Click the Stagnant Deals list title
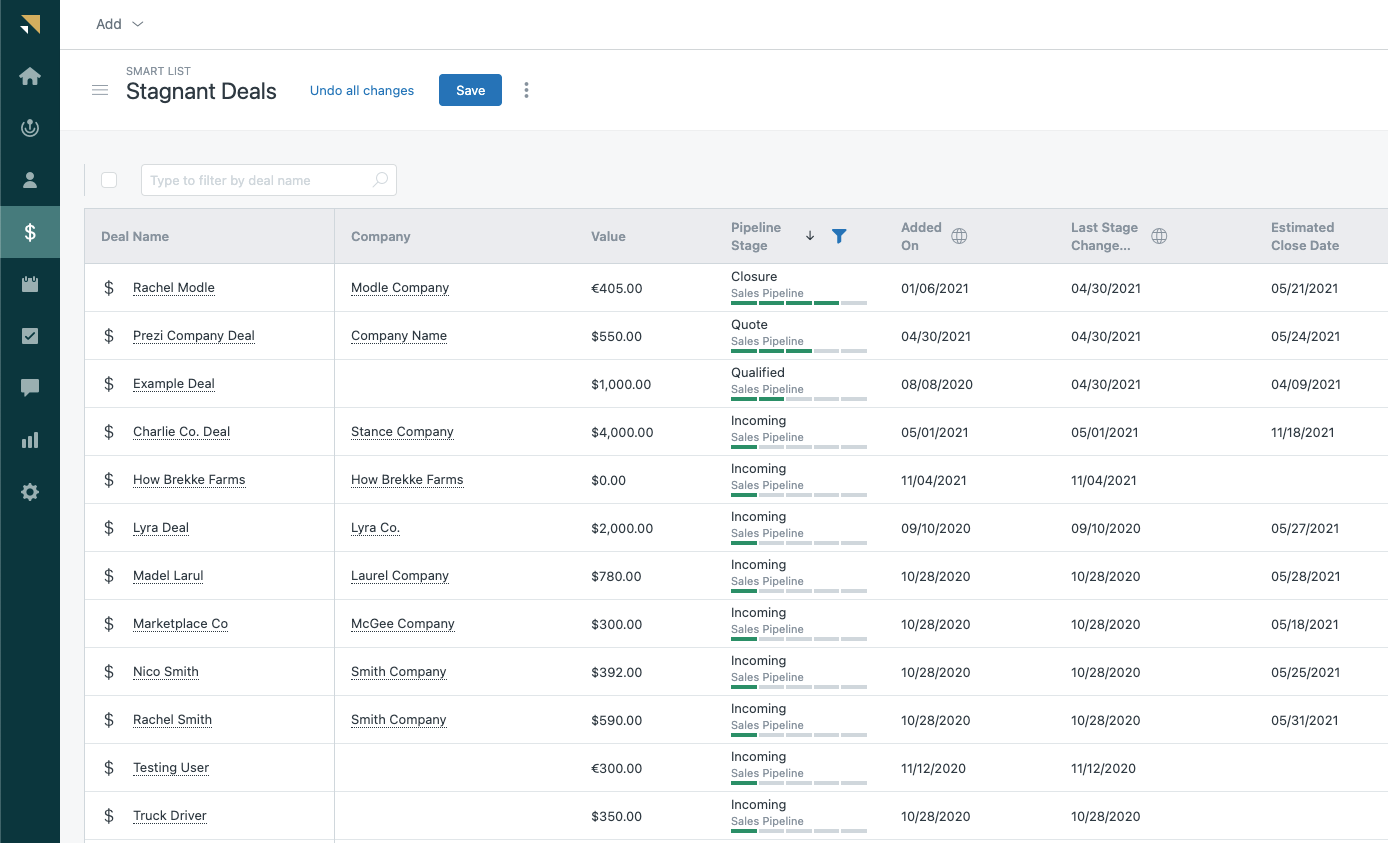The width and height of the screenshot is (1388, 843). tap(201, 92)
